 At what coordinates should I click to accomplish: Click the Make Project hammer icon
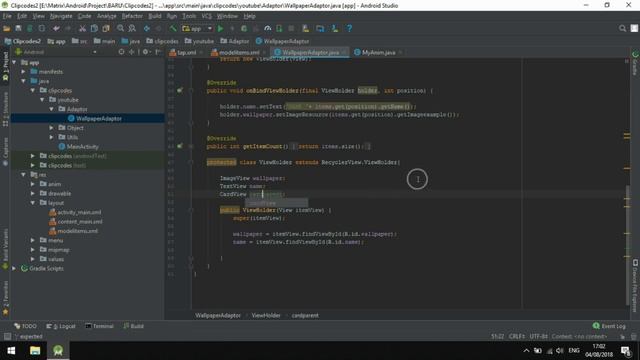(x=173, y=29)
